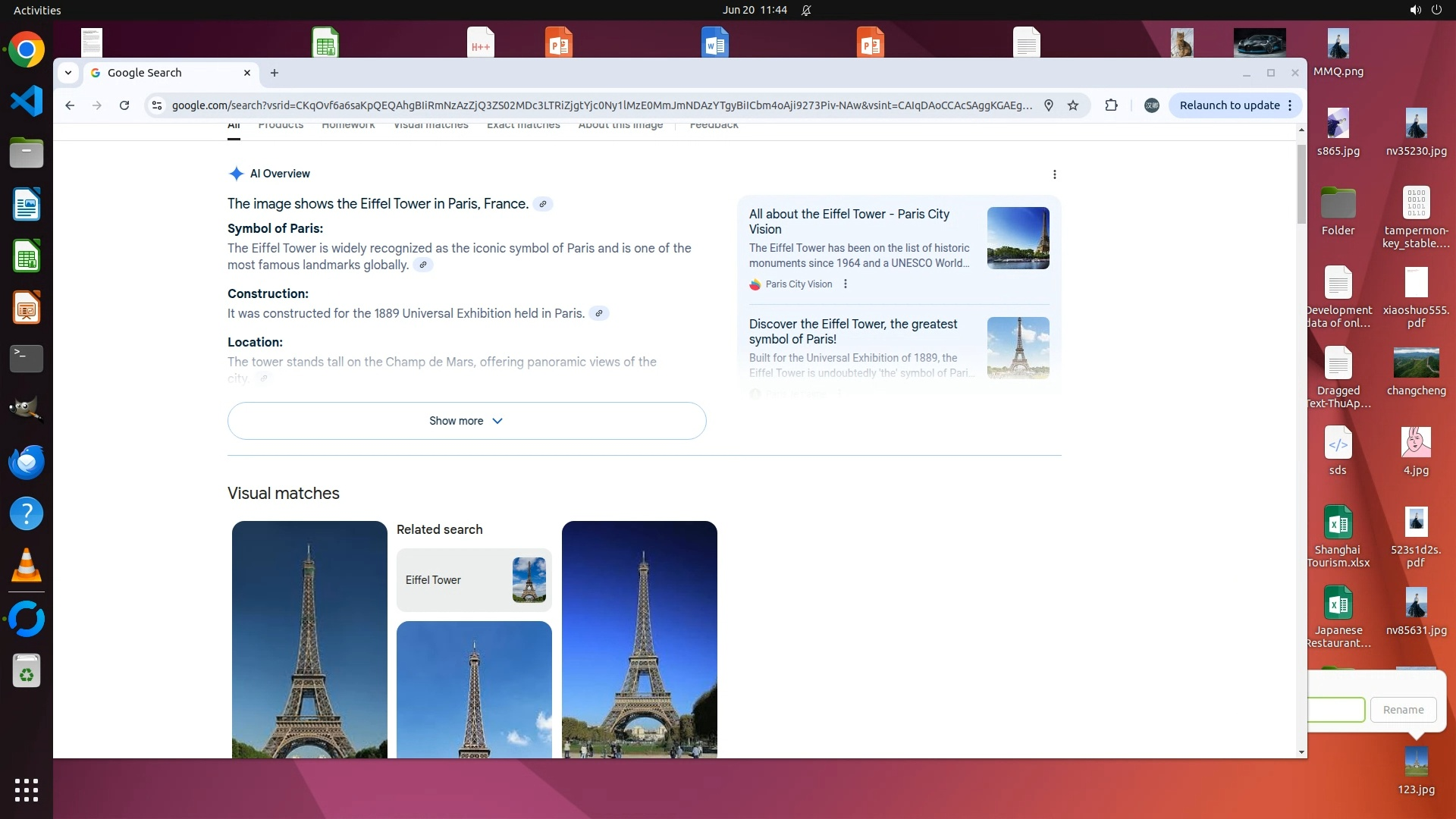
Task: Open Paris City Vision source options menu
Action: pyautogui.click(x=846, y=284)
